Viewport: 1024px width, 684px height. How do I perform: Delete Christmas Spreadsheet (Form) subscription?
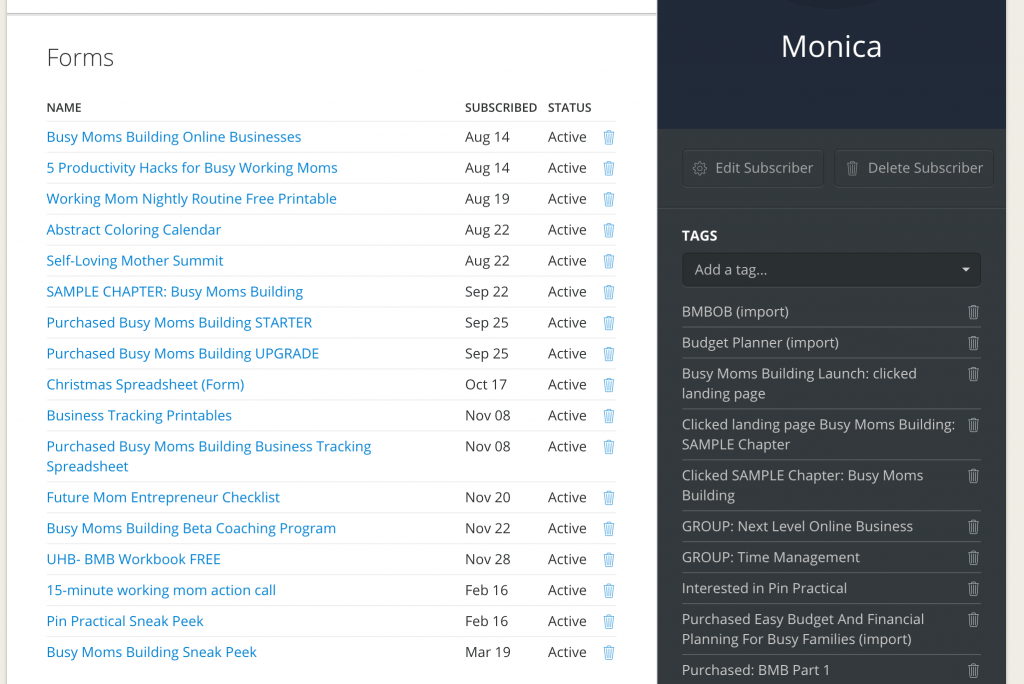609,385
